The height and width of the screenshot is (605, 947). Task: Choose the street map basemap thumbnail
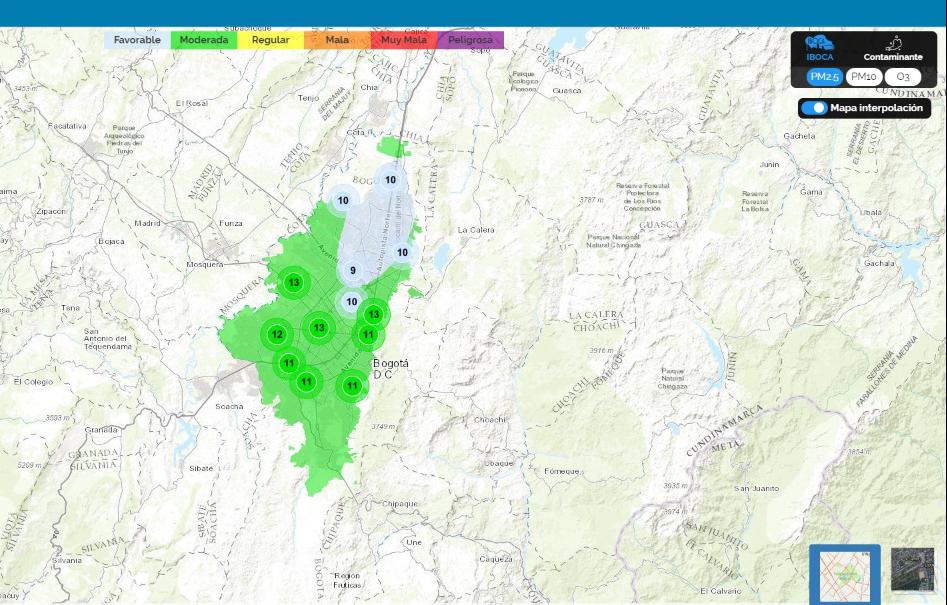coord(845,574)
